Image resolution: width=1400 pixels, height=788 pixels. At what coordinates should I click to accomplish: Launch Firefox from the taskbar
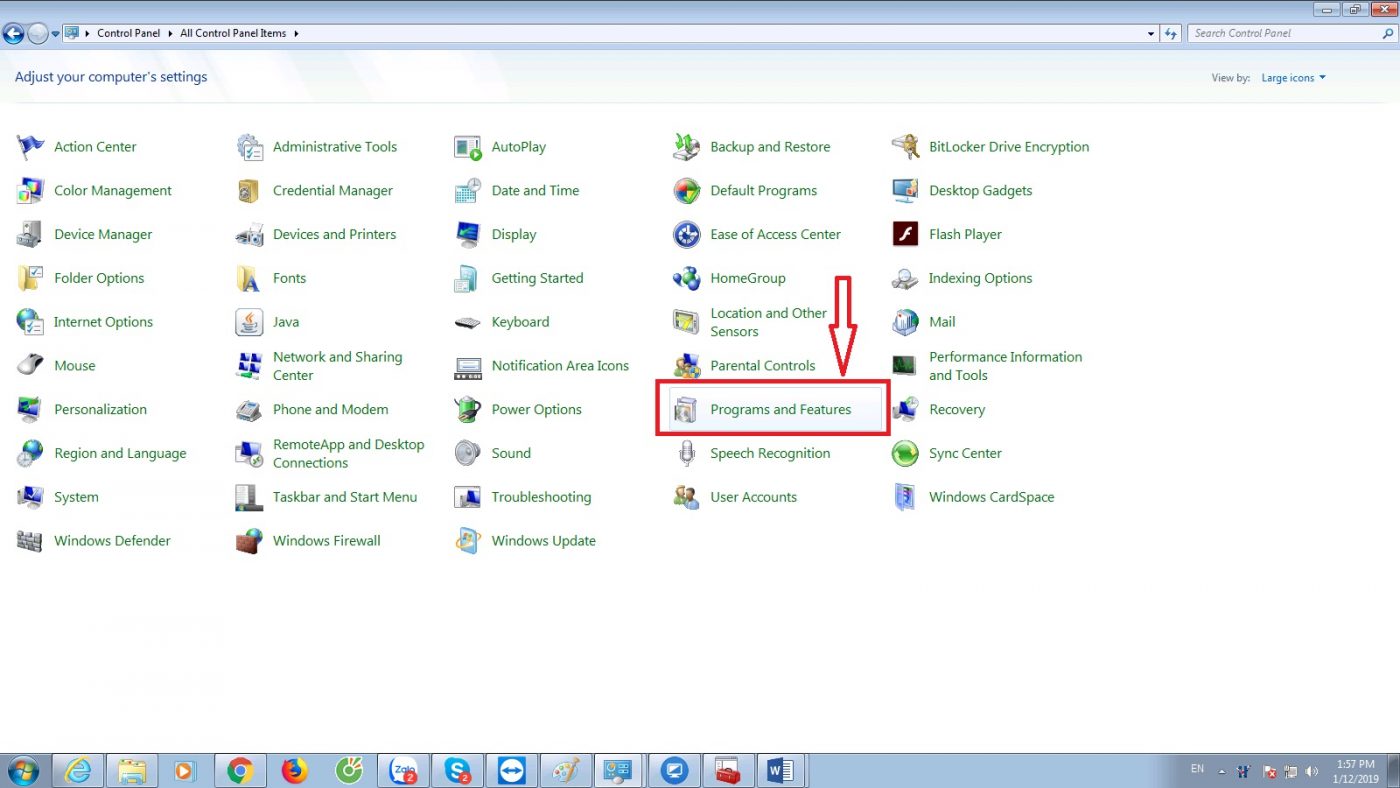(x=294, y=771)
